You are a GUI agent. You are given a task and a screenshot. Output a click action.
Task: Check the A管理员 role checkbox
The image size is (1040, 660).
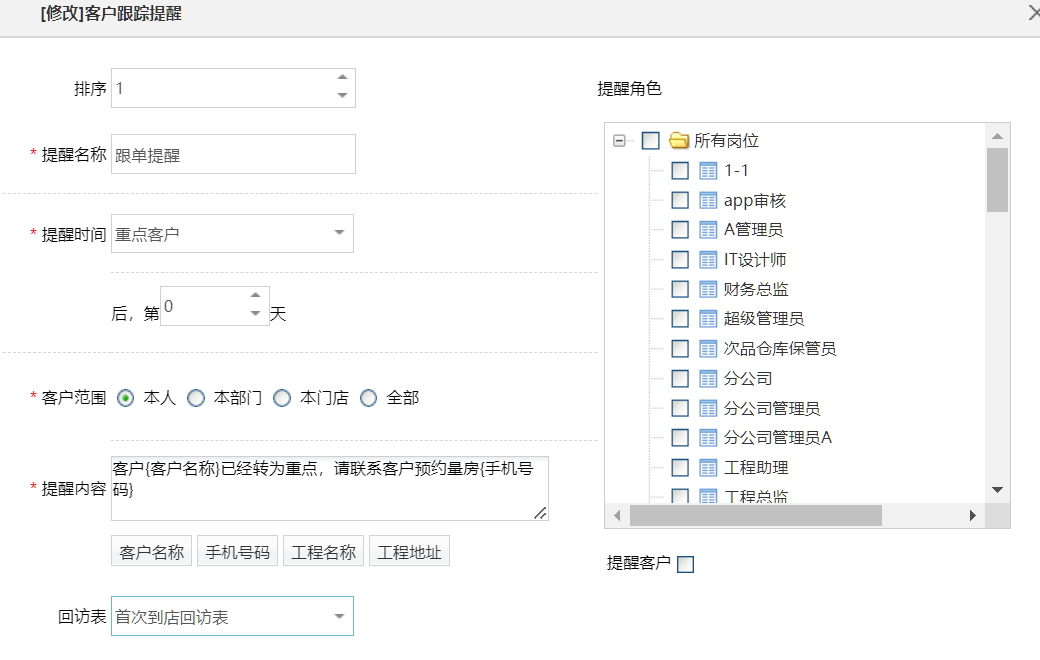[x=680, y=230]
